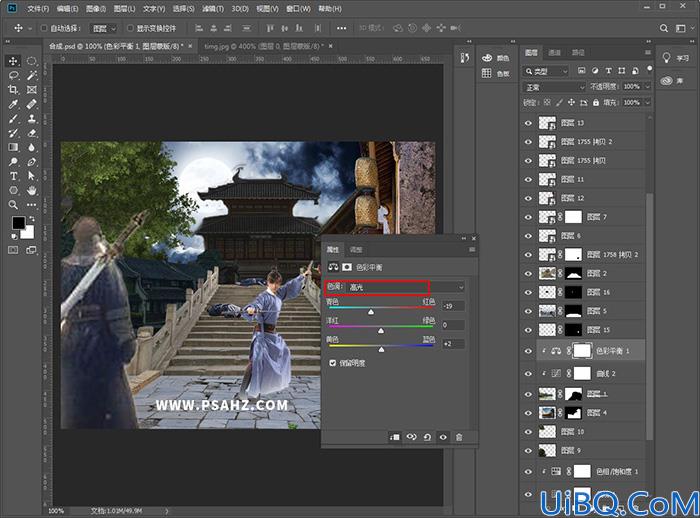Open the opacity 100% dropdown arrow
Image resolution: width=700 pixels, height=518 pixels.
point(647,87)
